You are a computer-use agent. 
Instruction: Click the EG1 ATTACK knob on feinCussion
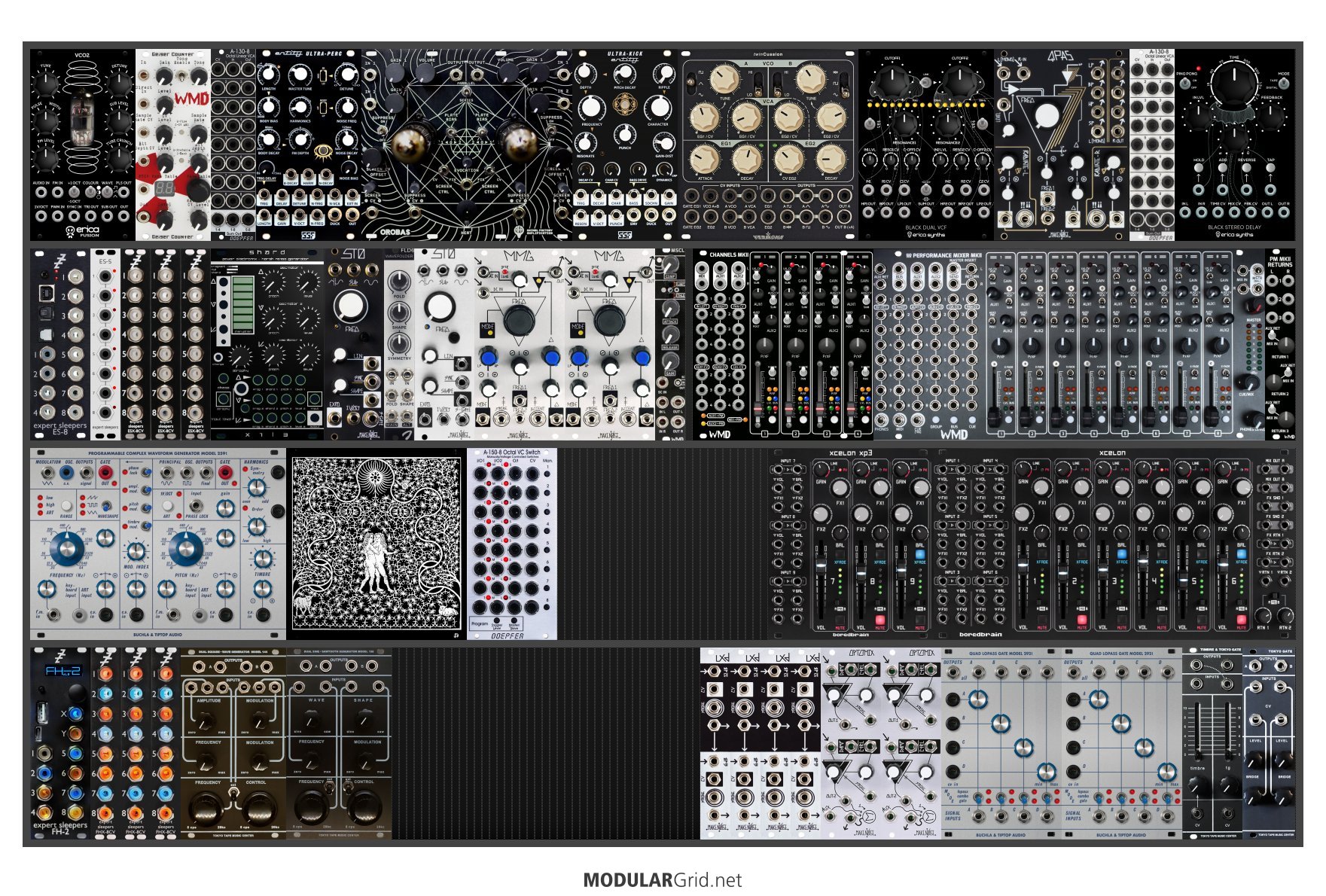click(705, 159)
